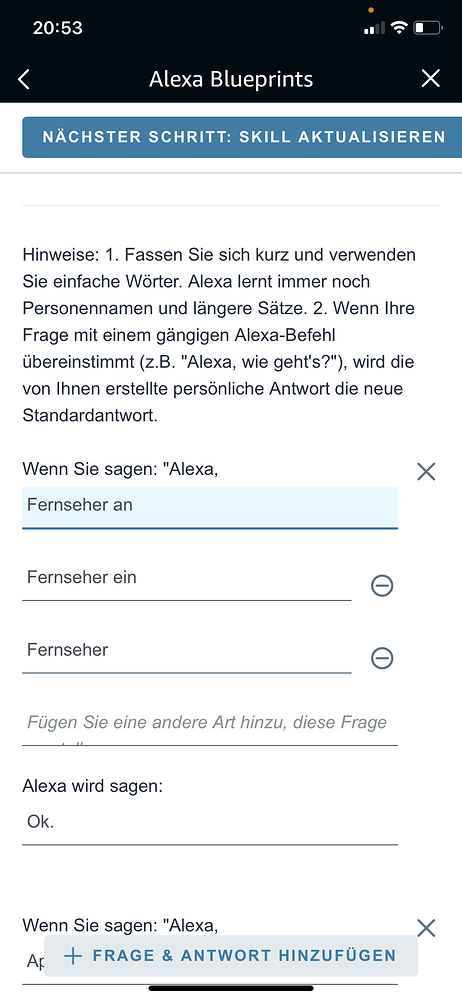This screenshot has height=1000, width=462.
Task: Tap the Alexa Blueprints title text
Action: (231, 79)
